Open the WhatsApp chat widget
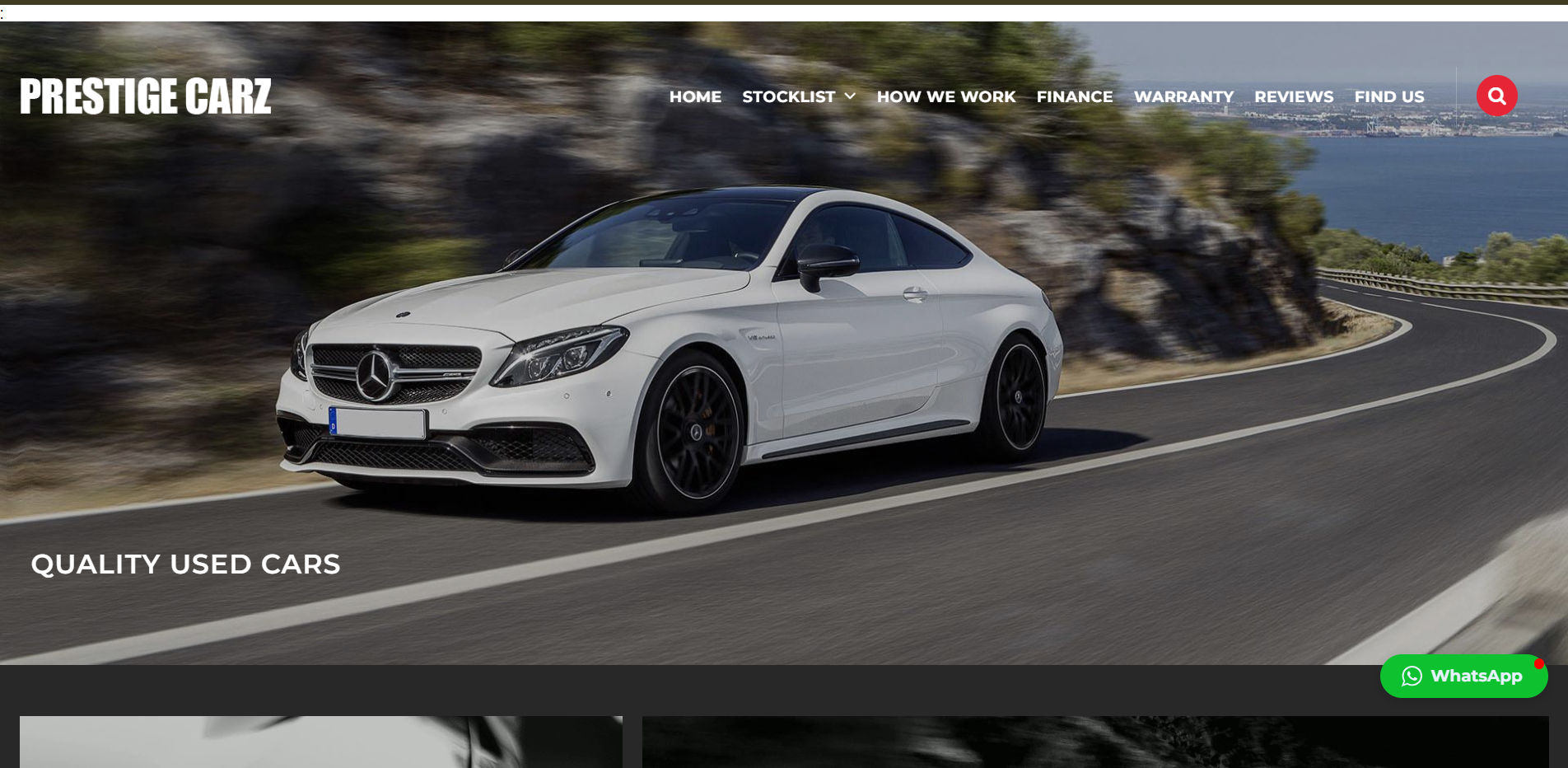Screen dimensions: 1568x768 click(x=1464, y=676)
